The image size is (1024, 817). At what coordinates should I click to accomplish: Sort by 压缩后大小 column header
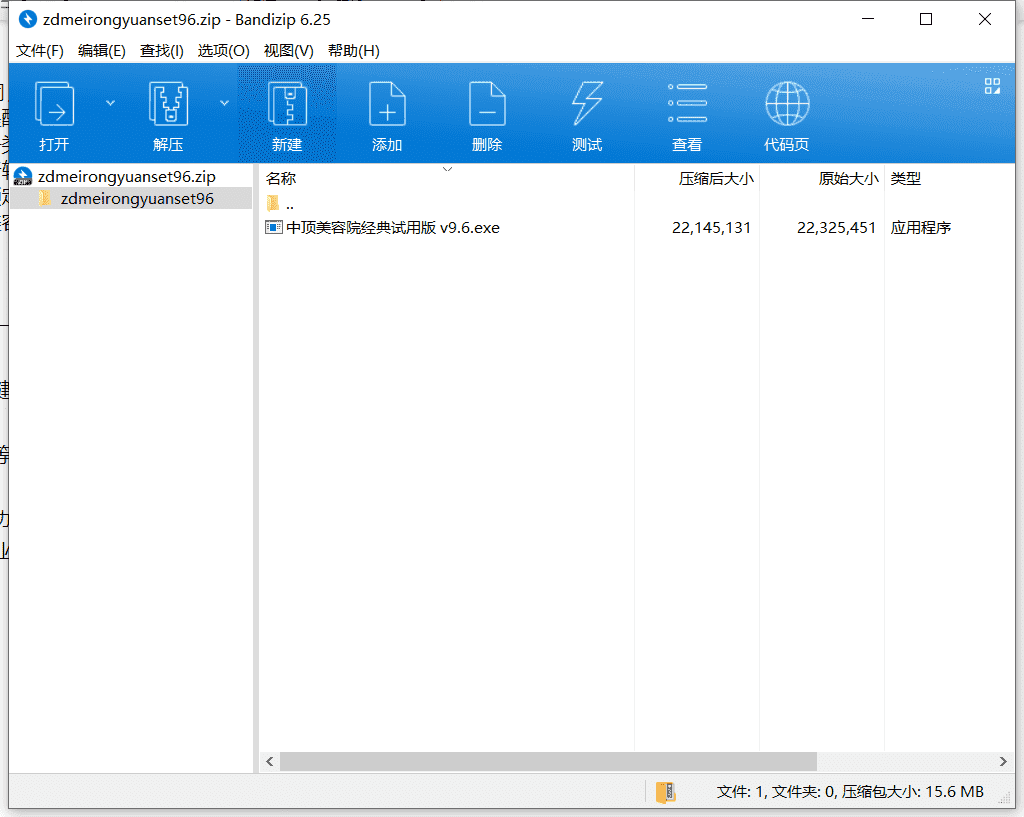716,178
